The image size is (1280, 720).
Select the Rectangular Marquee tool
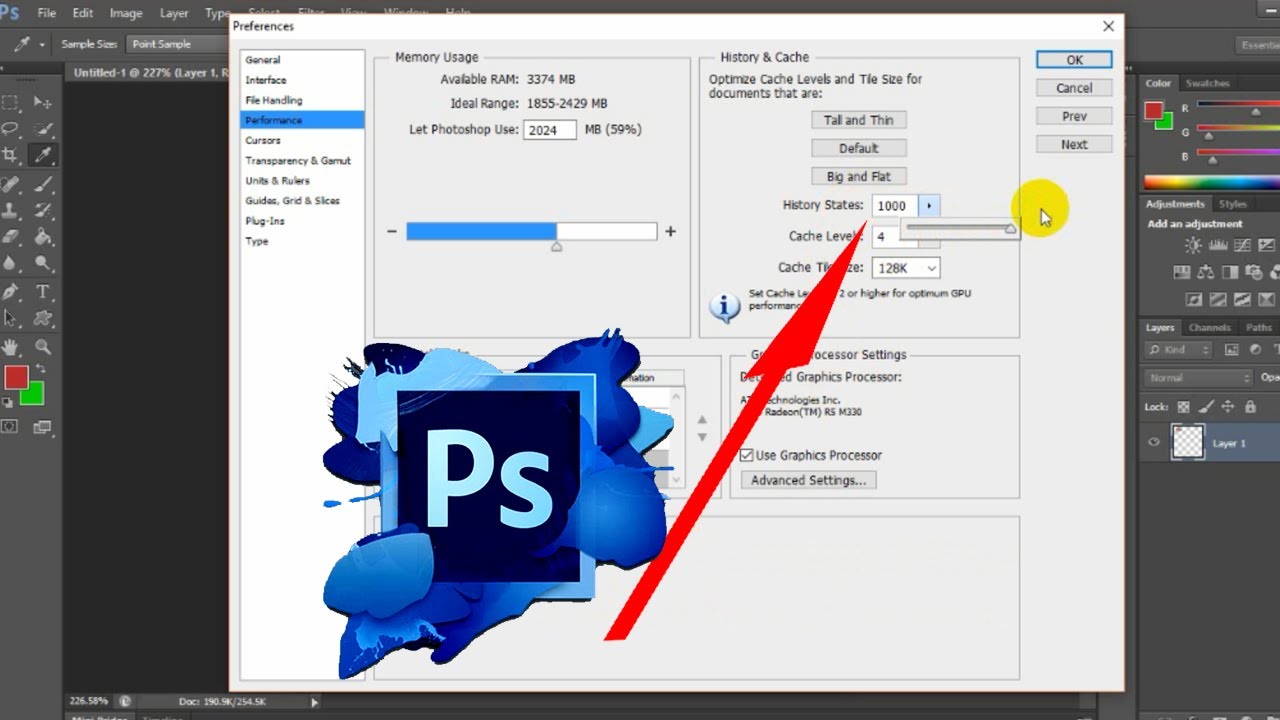[x=11, y=102]
